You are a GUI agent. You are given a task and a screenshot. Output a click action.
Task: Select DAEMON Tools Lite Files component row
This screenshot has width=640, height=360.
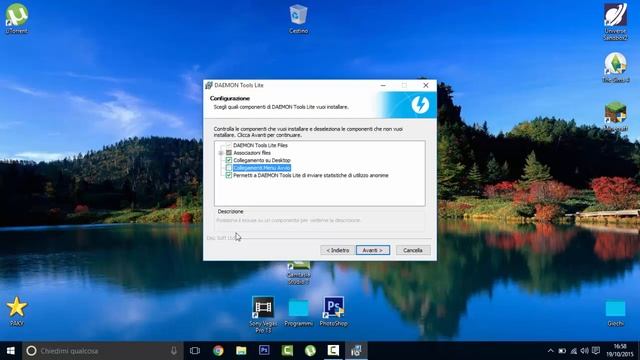pos(260,145)
